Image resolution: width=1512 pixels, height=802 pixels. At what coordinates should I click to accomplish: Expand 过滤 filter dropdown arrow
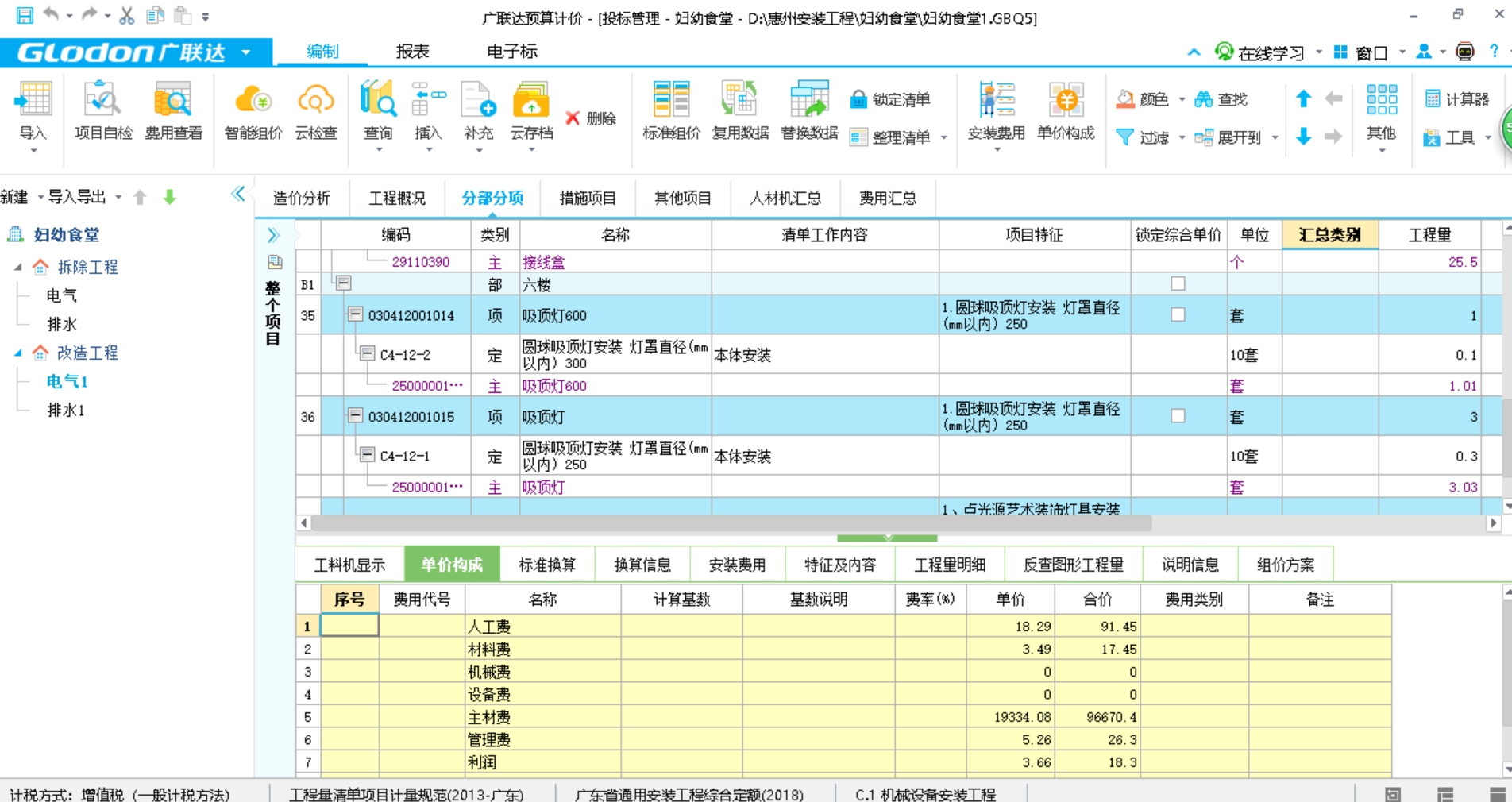click(1182, 137)
